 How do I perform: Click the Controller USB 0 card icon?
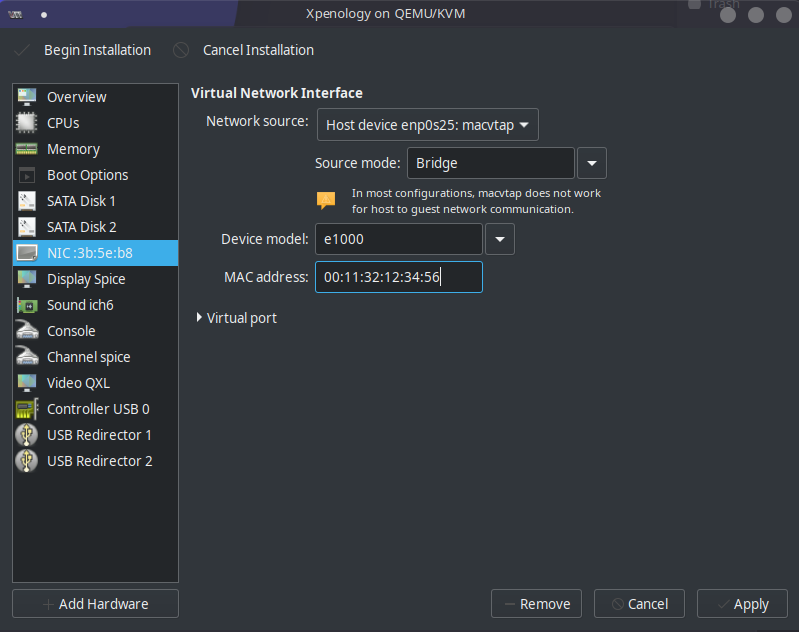(26, 409)
